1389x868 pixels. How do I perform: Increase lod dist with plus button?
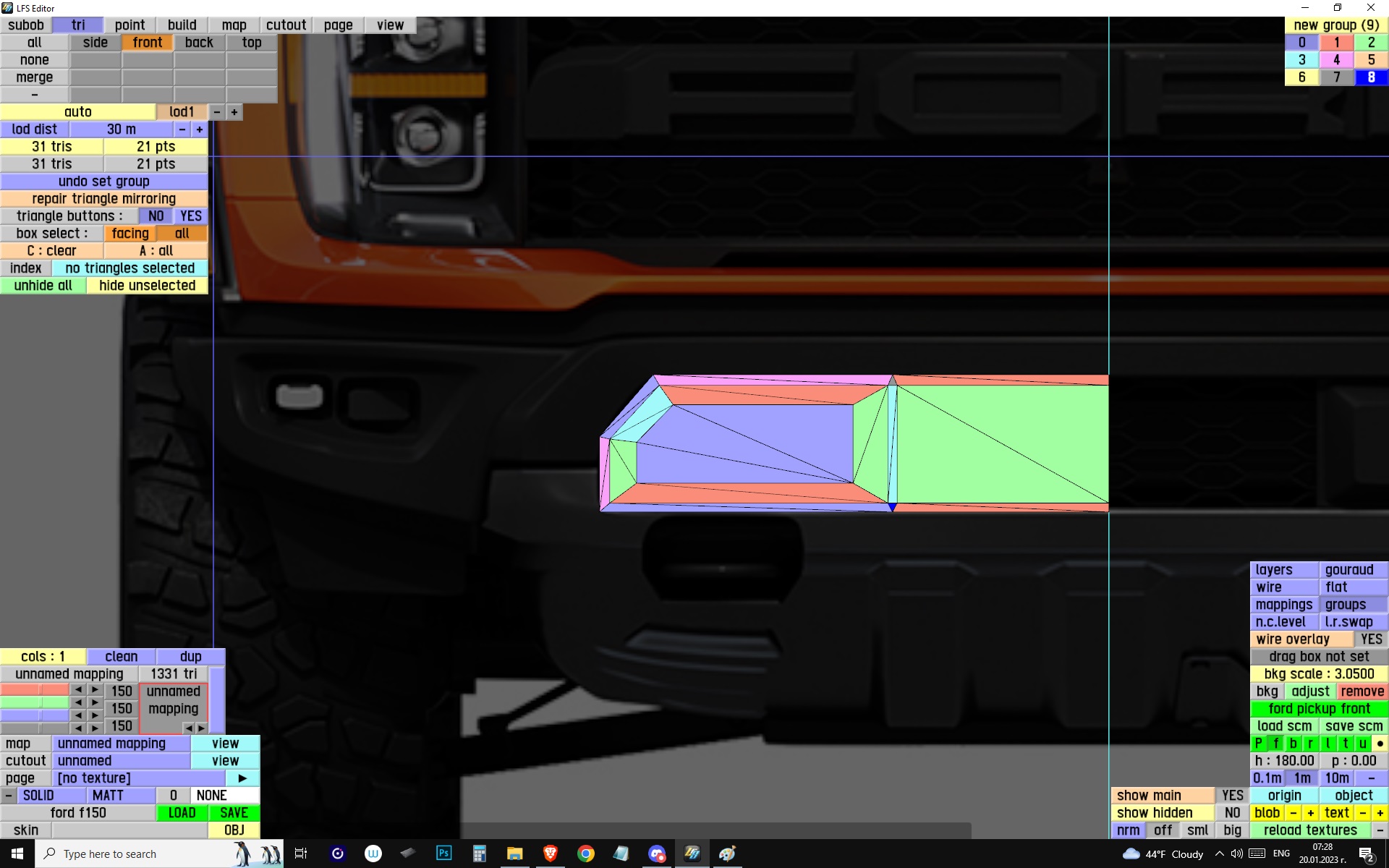200,129
